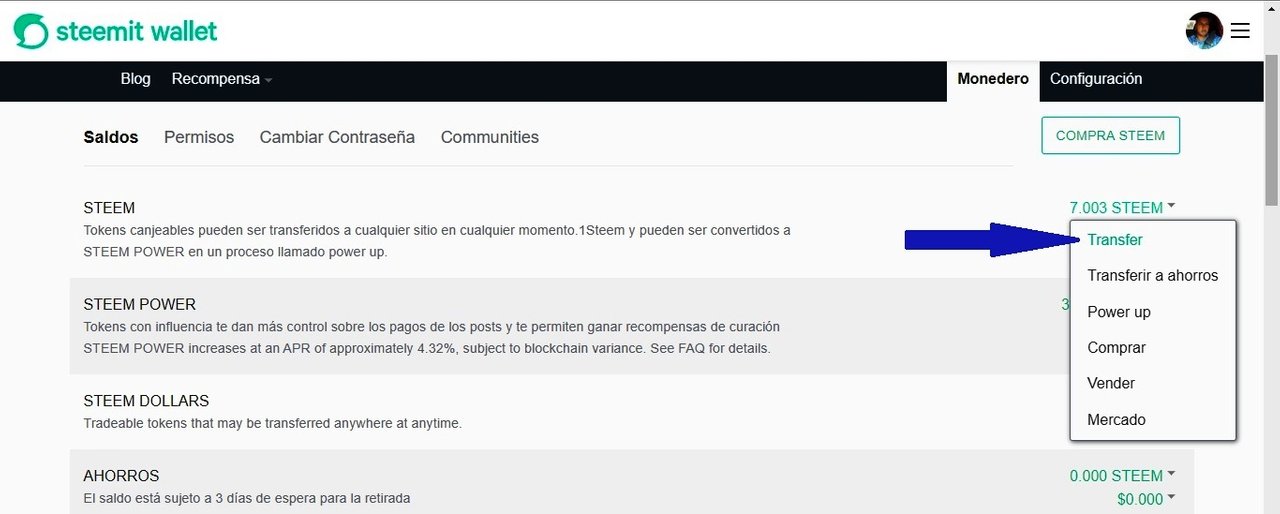Click the STEEM DOLLARS section heading
Image resolution: width=1280 pixels, height=514 pixels.
[x=146, y=401]
